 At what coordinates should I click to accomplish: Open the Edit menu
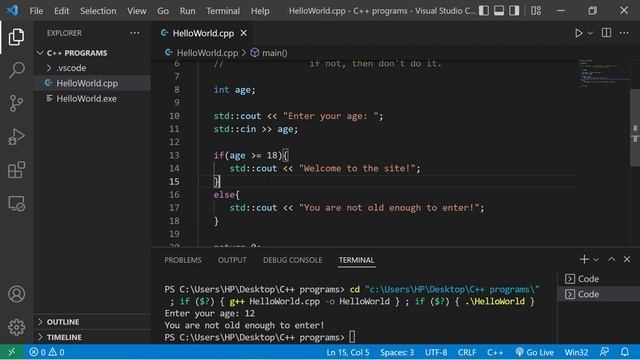point(62,11)
